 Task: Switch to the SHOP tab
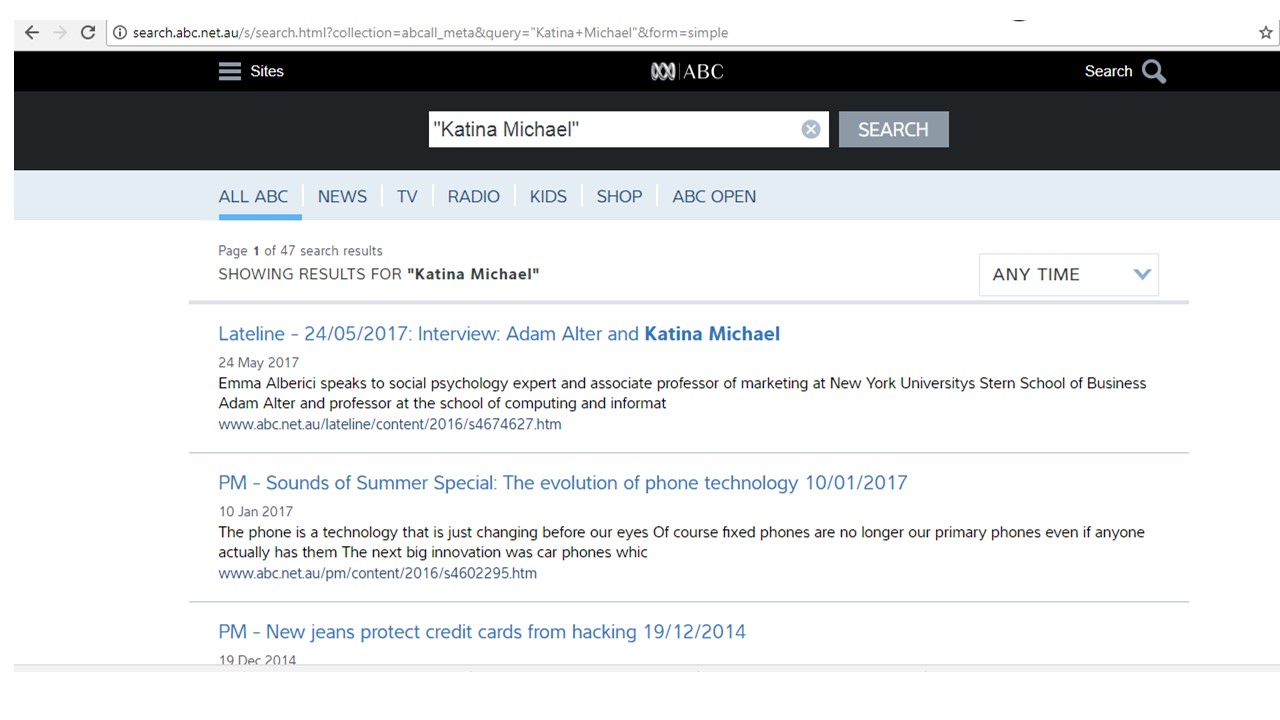click(619, 197)
